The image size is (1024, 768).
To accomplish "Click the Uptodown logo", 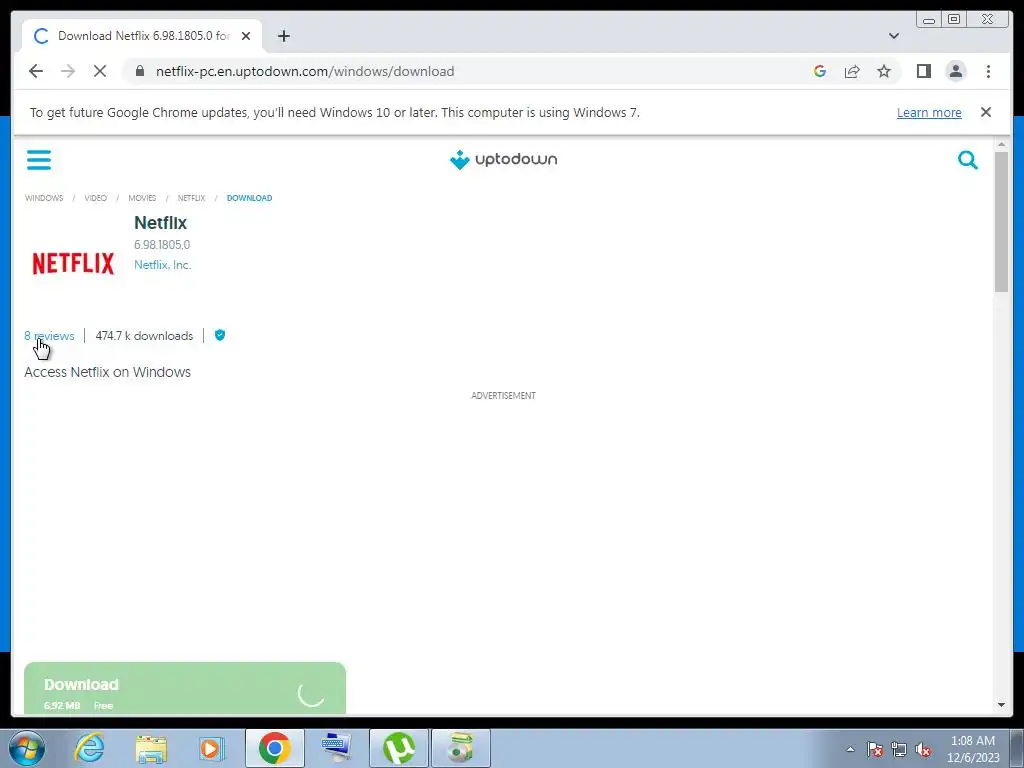I will (503, 159).
